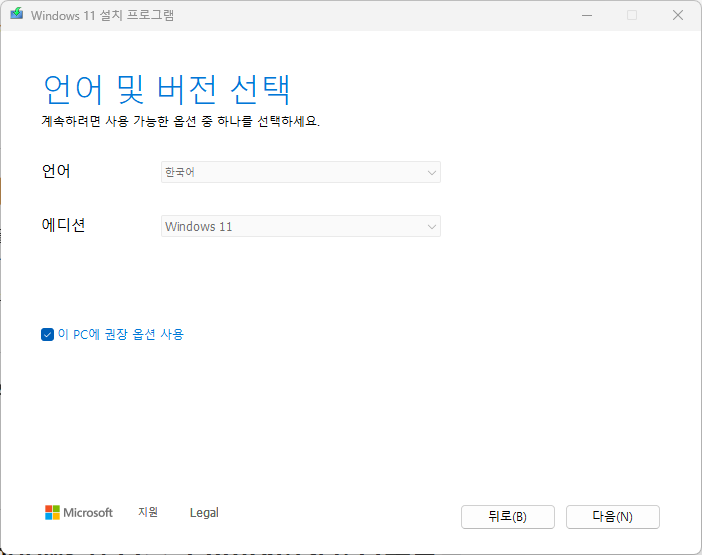Open the 에디션 dropdown showing Windows 11

click(x=301, y=226)
